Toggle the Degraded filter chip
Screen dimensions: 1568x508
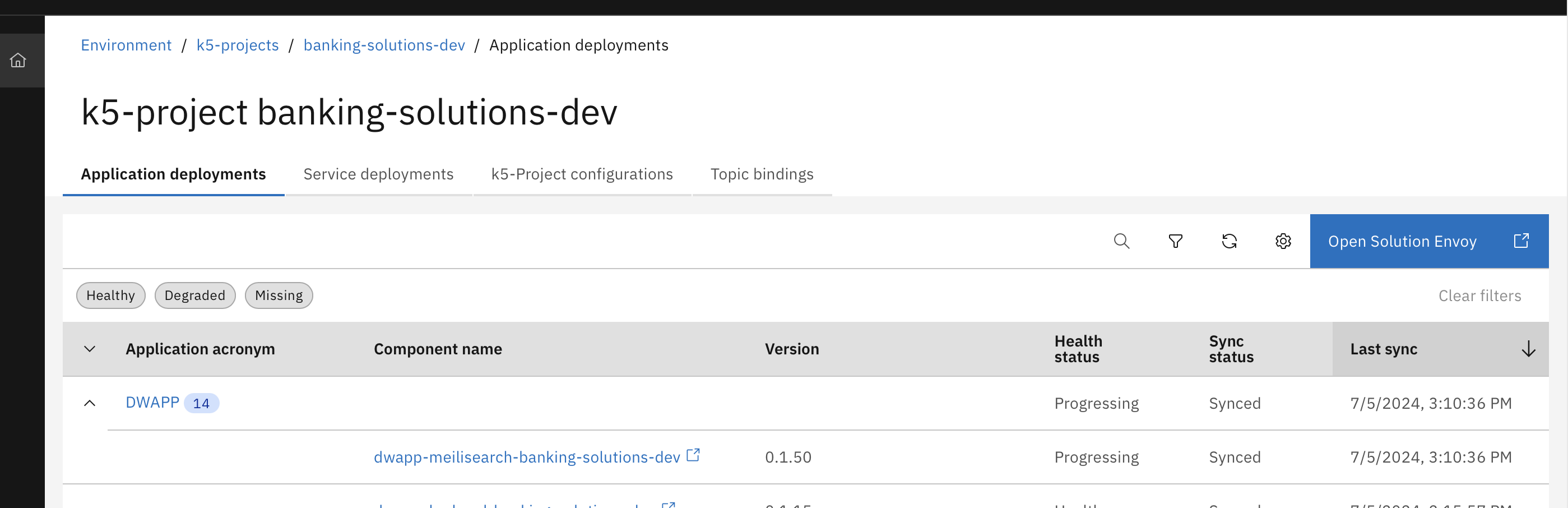click(x=195, y=295)
